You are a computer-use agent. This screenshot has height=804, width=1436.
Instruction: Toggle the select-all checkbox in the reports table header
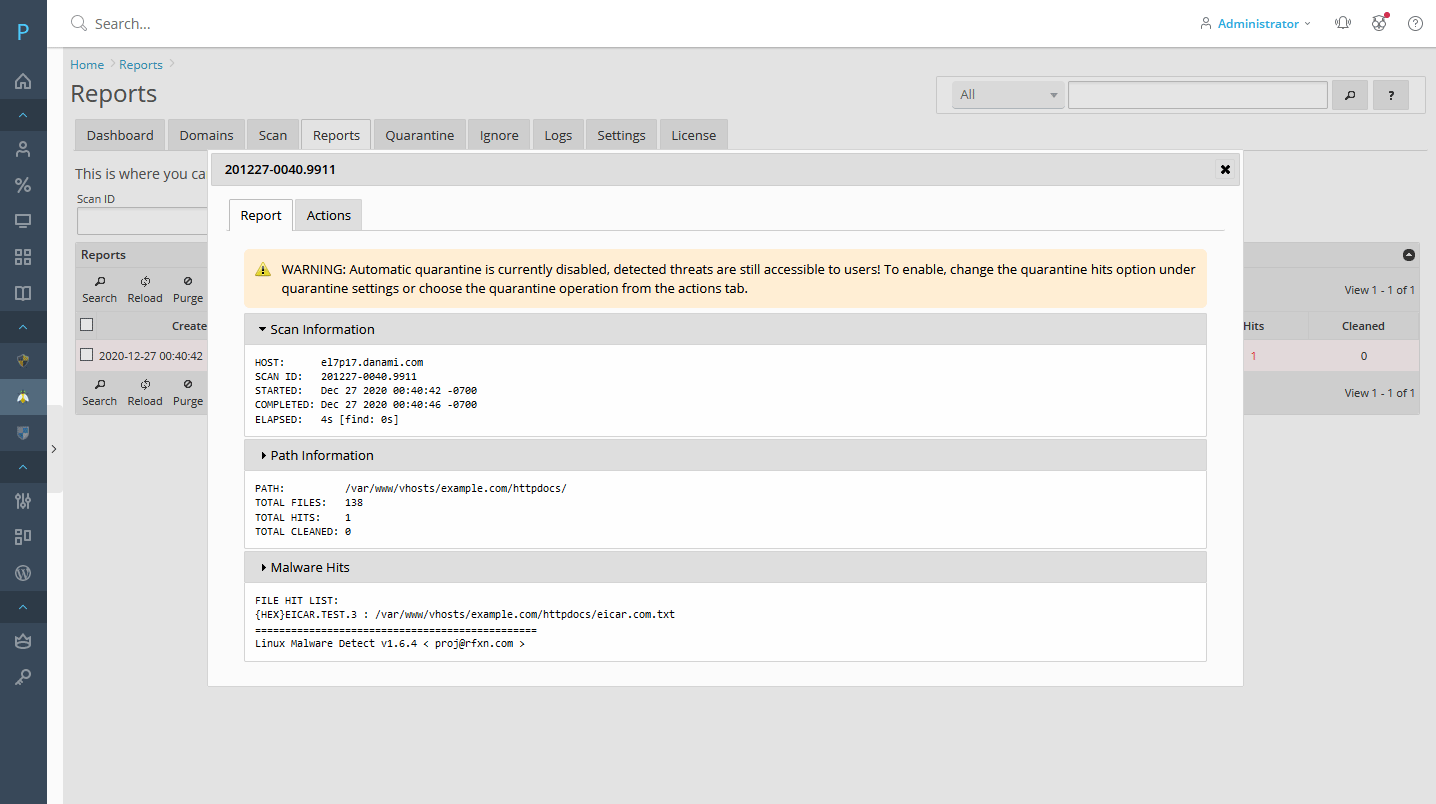pyautogui.click(x=87, y=325)
